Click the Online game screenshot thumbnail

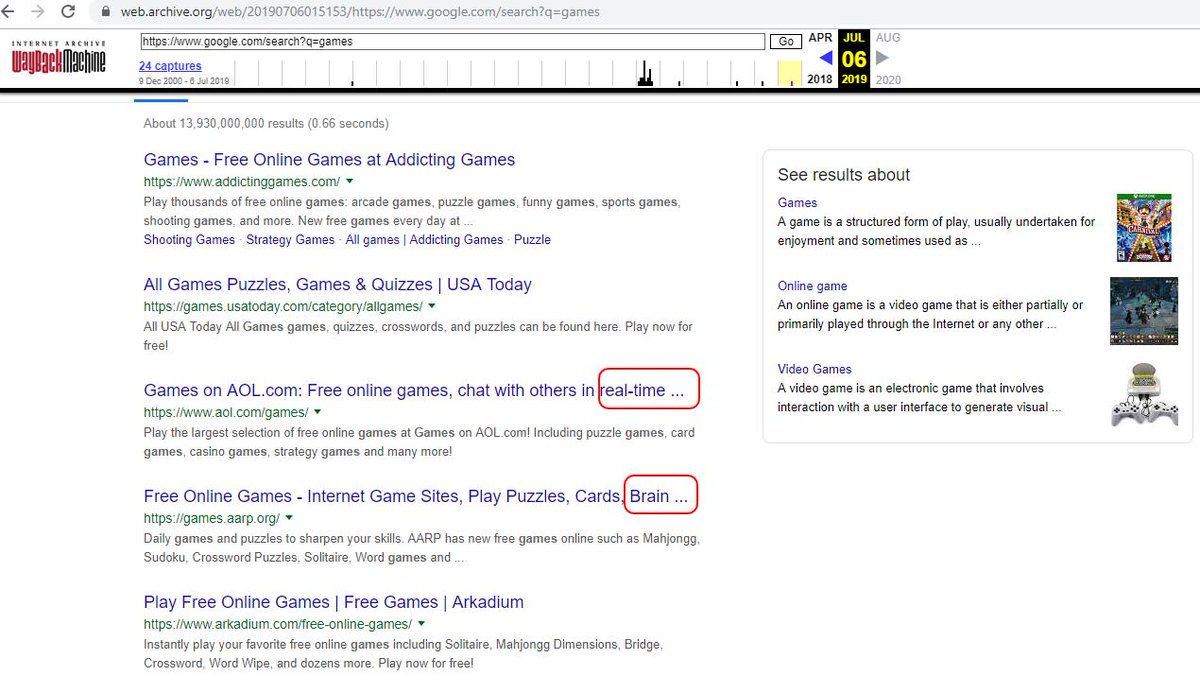(1144, 312)
